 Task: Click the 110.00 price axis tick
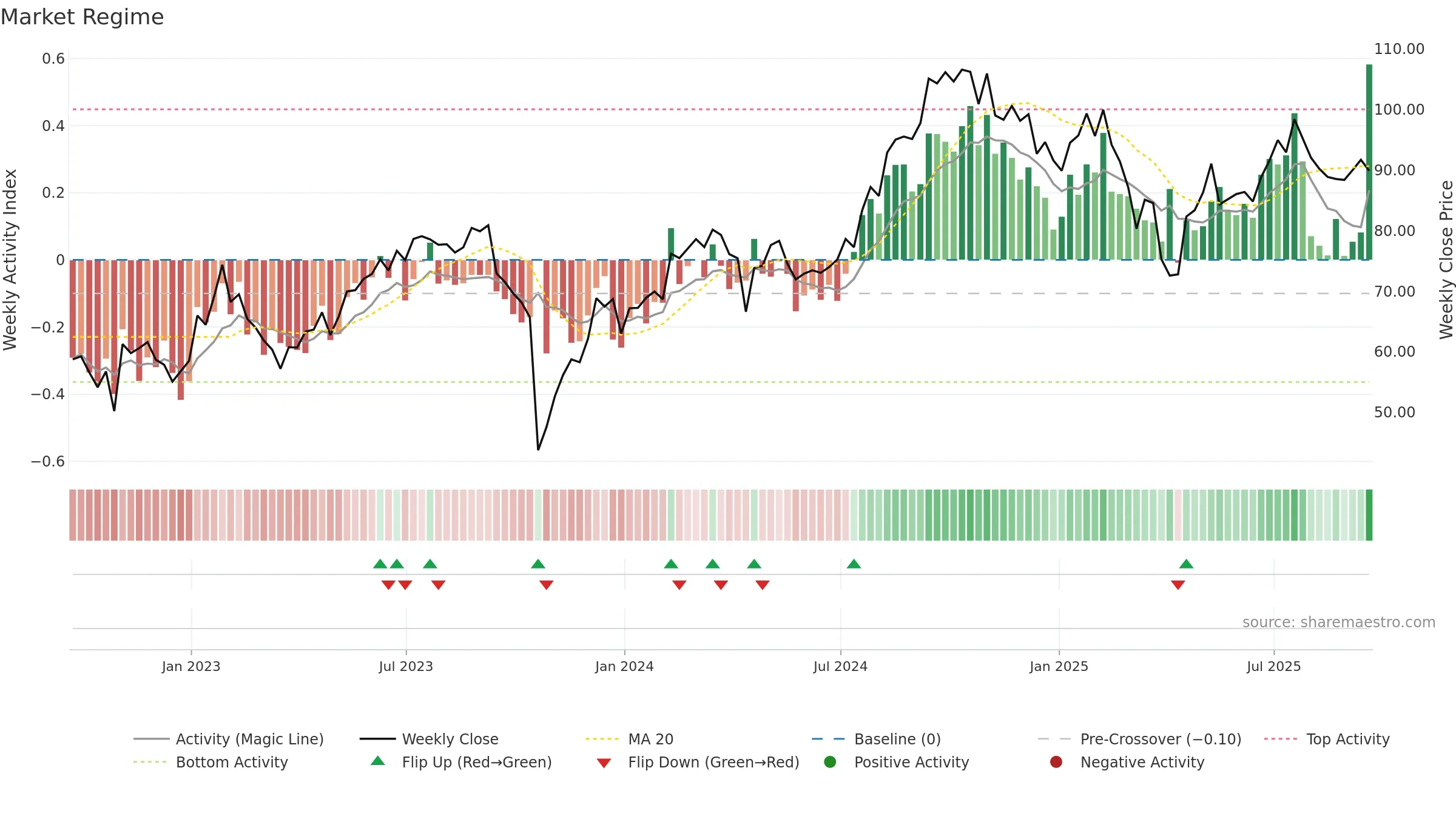click(x=1399, y=49)
